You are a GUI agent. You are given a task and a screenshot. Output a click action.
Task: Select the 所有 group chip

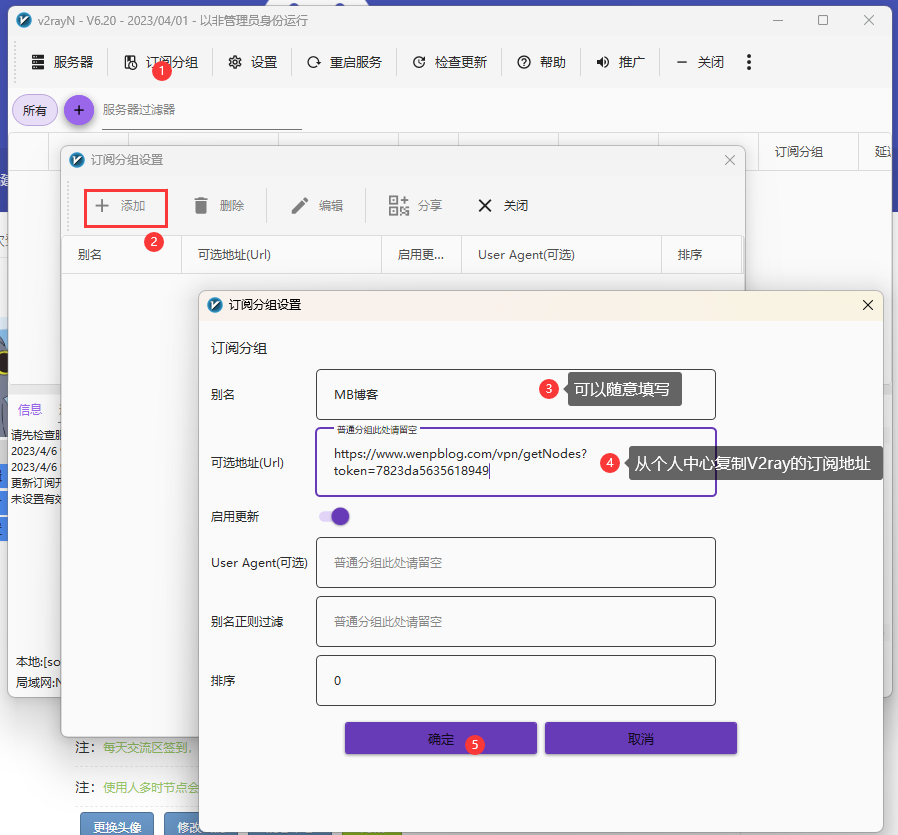point(35,110)
